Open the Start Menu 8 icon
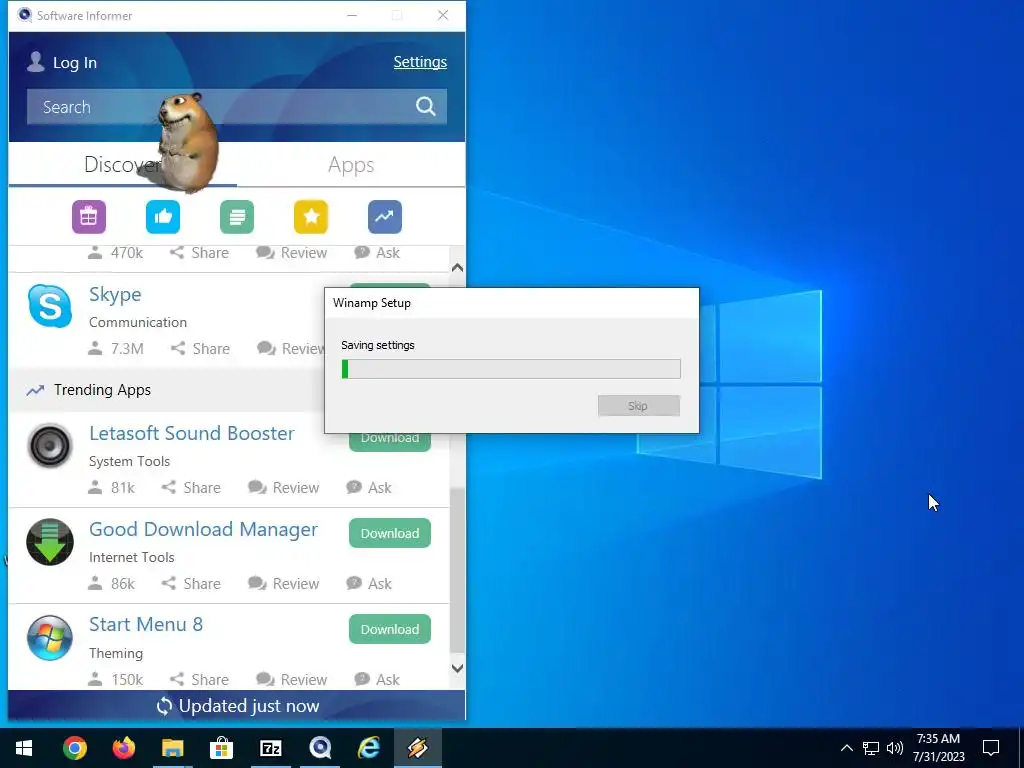The width and height of the screenshot is (1024, 768). click(50, 637)
